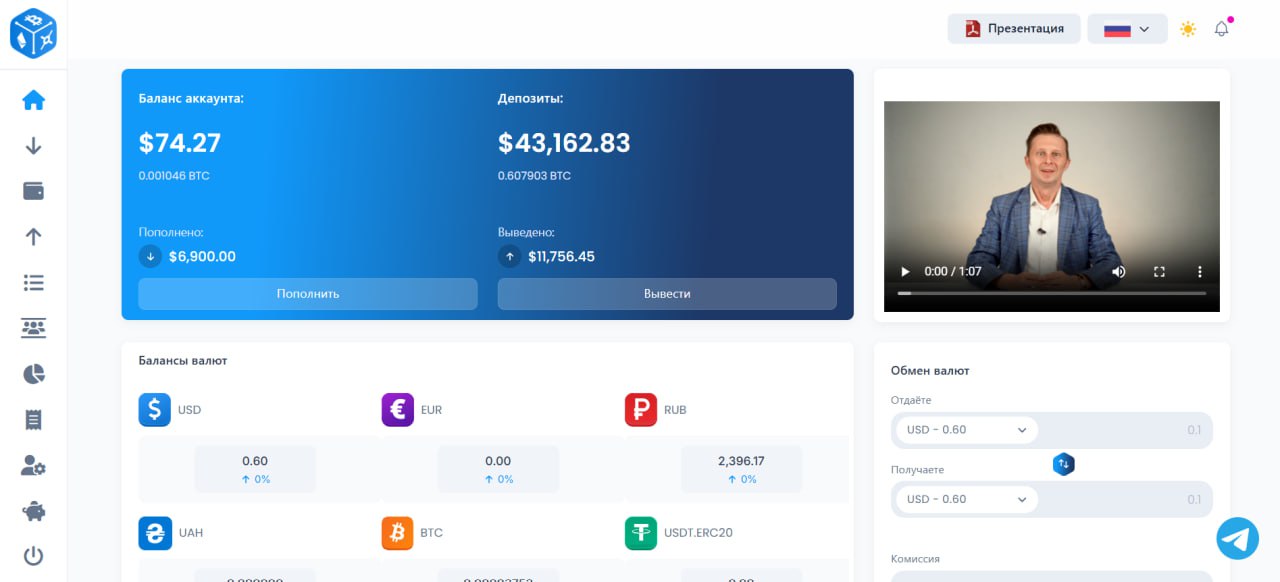The height and width of the screenshot is (582, 1280).
Task: Mute the video sound
Action: (1118, 272)
